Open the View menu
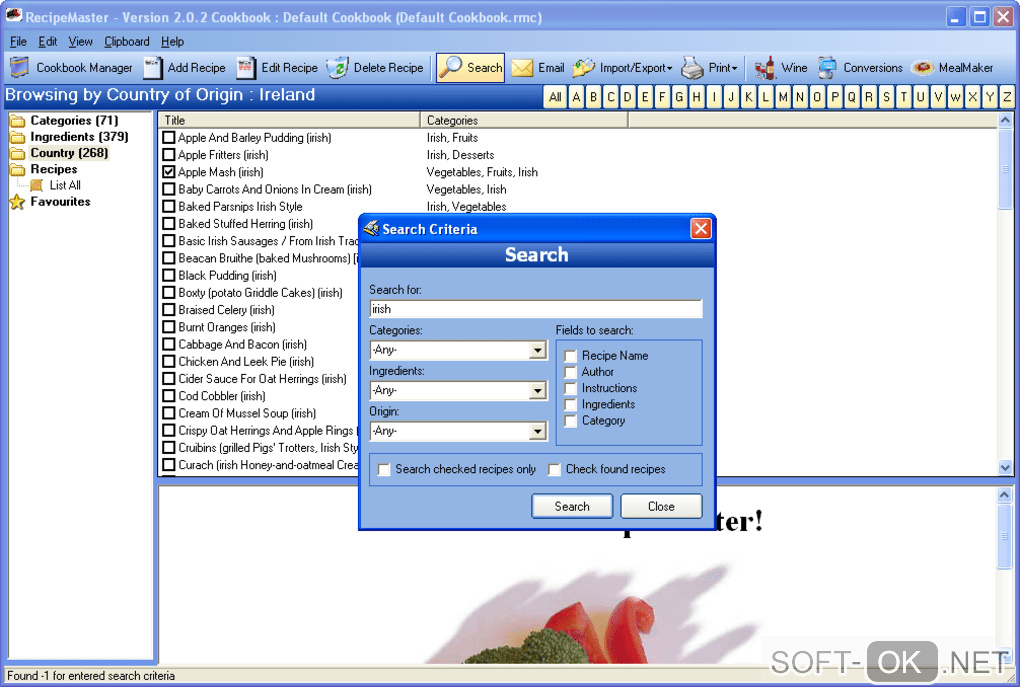1020x687 pixels. (80, 42)
